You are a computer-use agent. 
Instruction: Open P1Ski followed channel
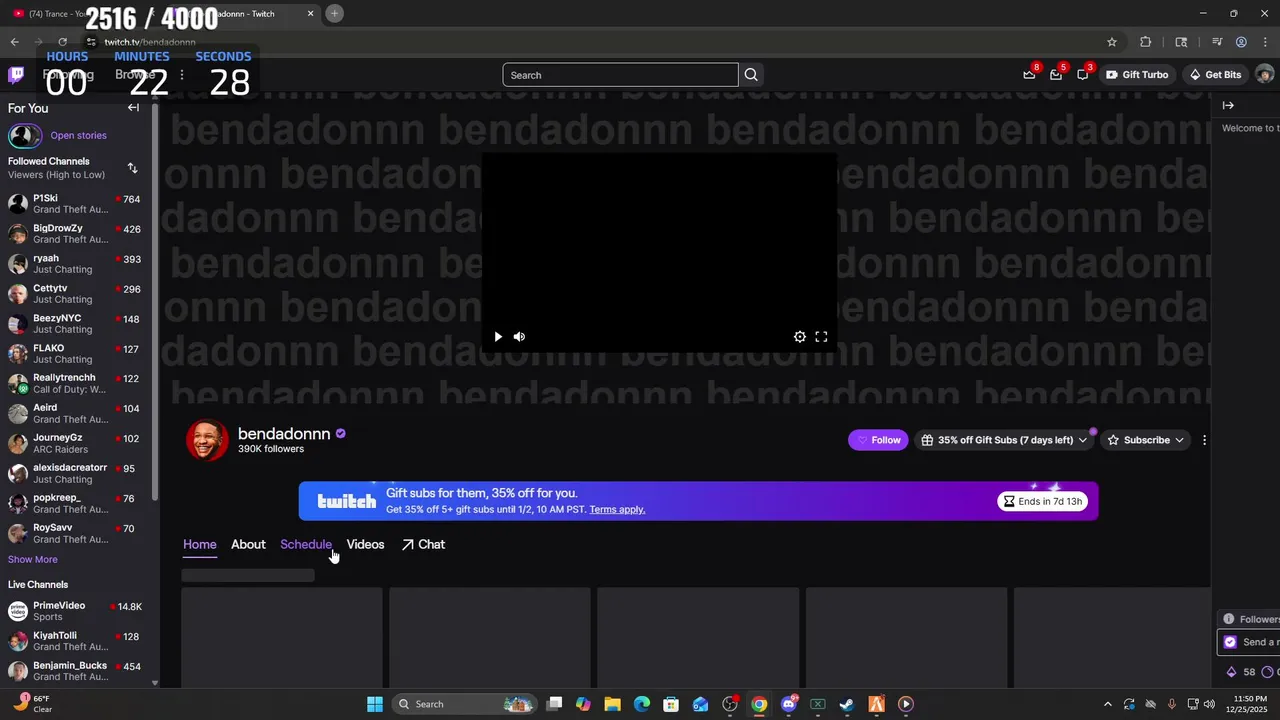coord(76,204)
